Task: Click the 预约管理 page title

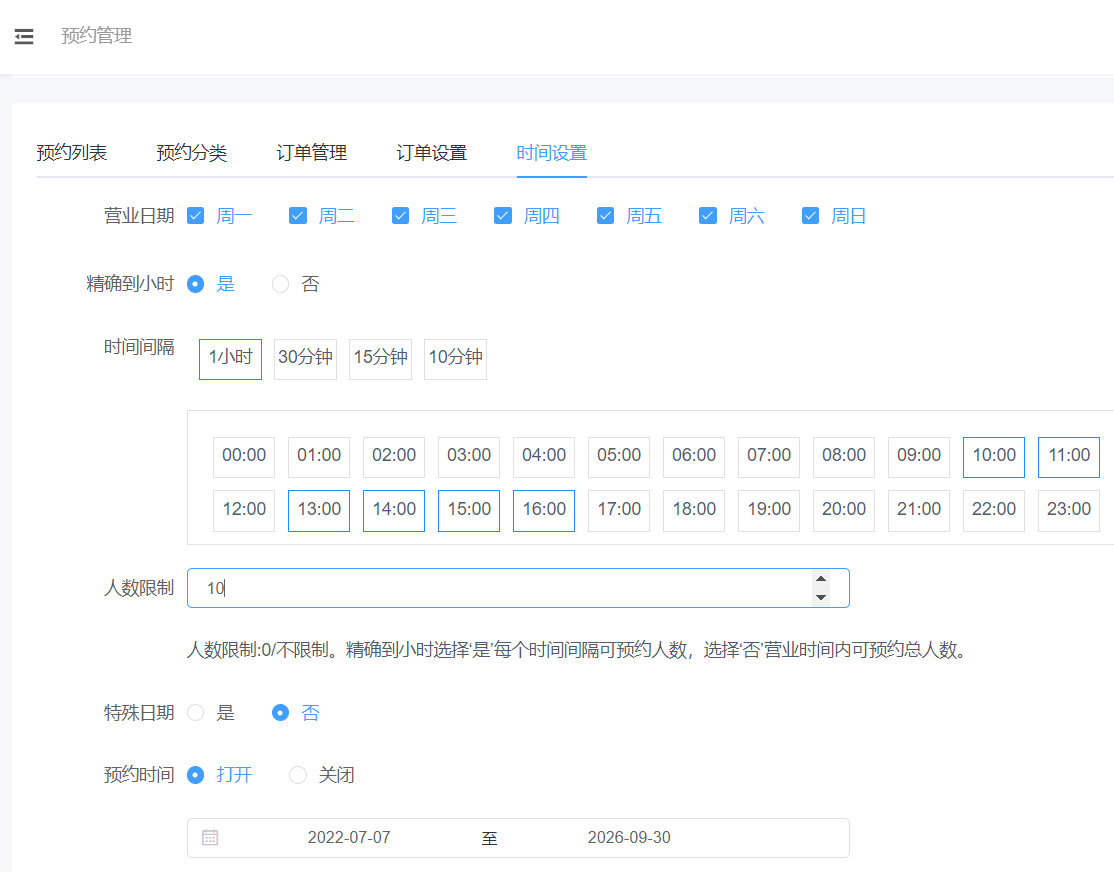Action: pyautogui.click(x=97, y=36)
